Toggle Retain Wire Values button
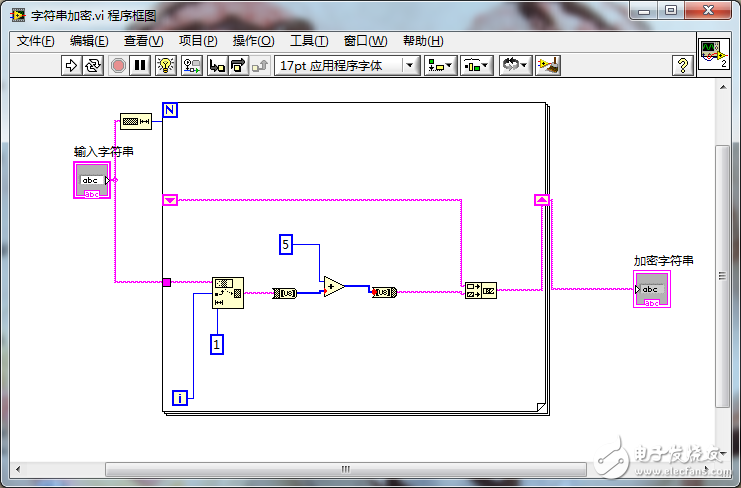 click(190, 65)
